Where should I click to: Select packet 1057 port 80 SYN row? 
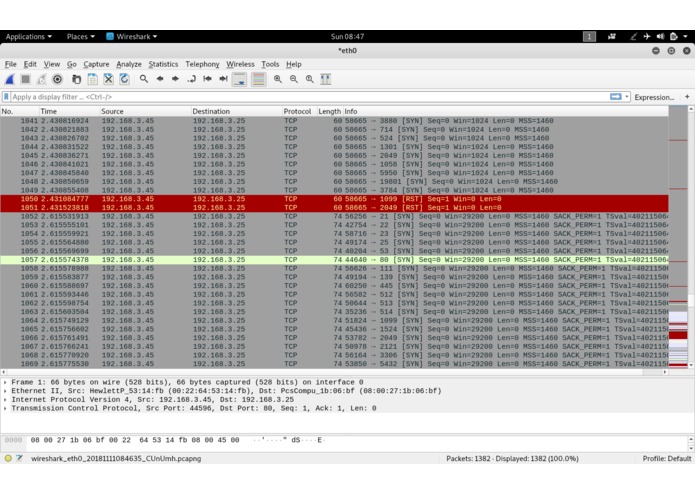(334, 260)
